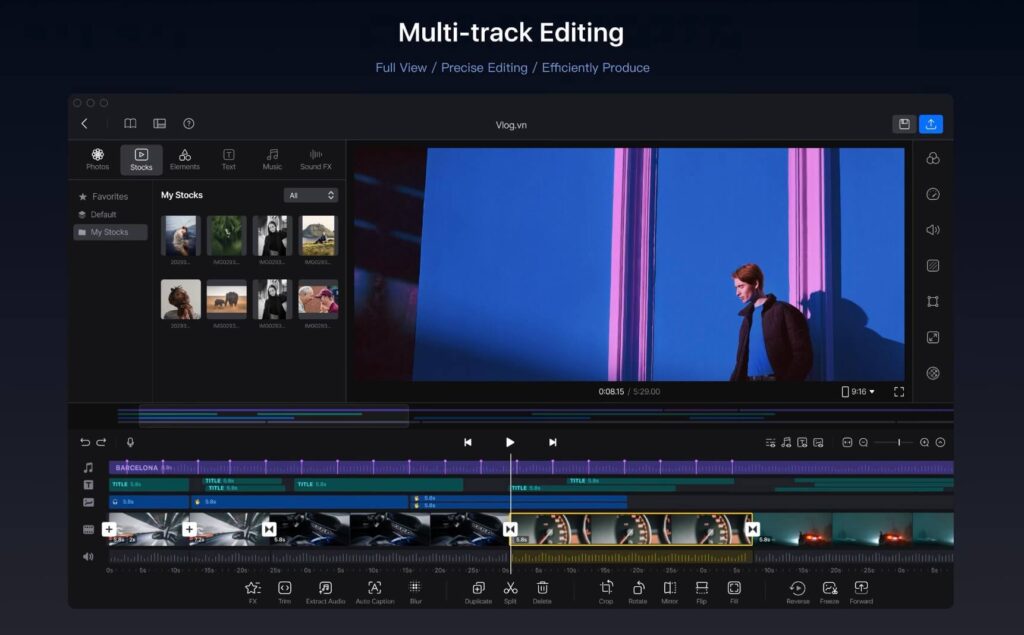Image resolution: width=1024 pixels, height=635 pixels.
Task: Open the speed gauge panel
Action: coord(932,194)
